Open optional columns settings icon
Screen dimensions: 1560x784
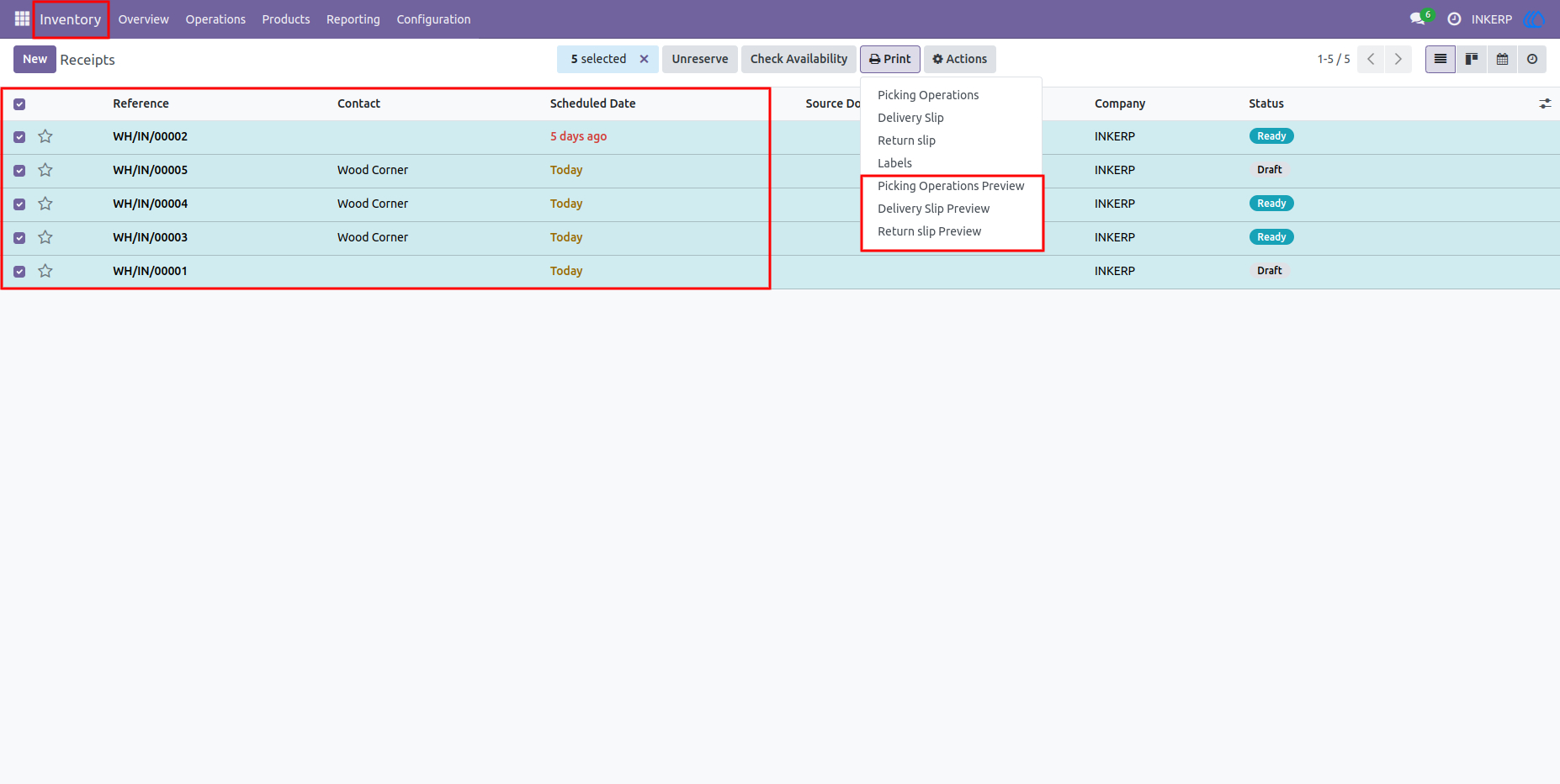click(x=1545, y=103)
